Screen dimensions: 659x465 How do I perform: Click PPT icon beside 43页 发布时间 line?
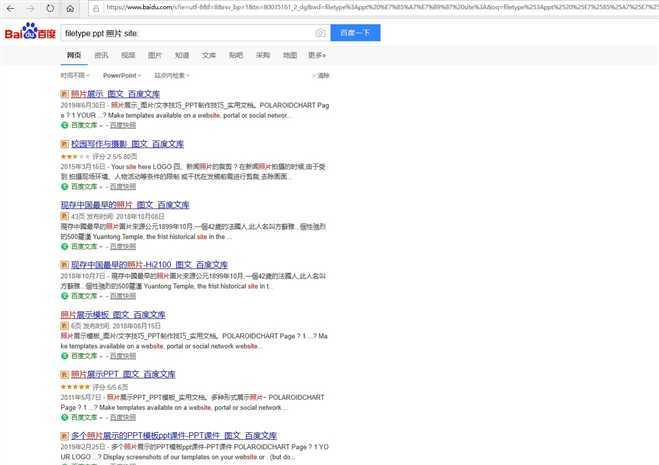[x=64, y=216]
